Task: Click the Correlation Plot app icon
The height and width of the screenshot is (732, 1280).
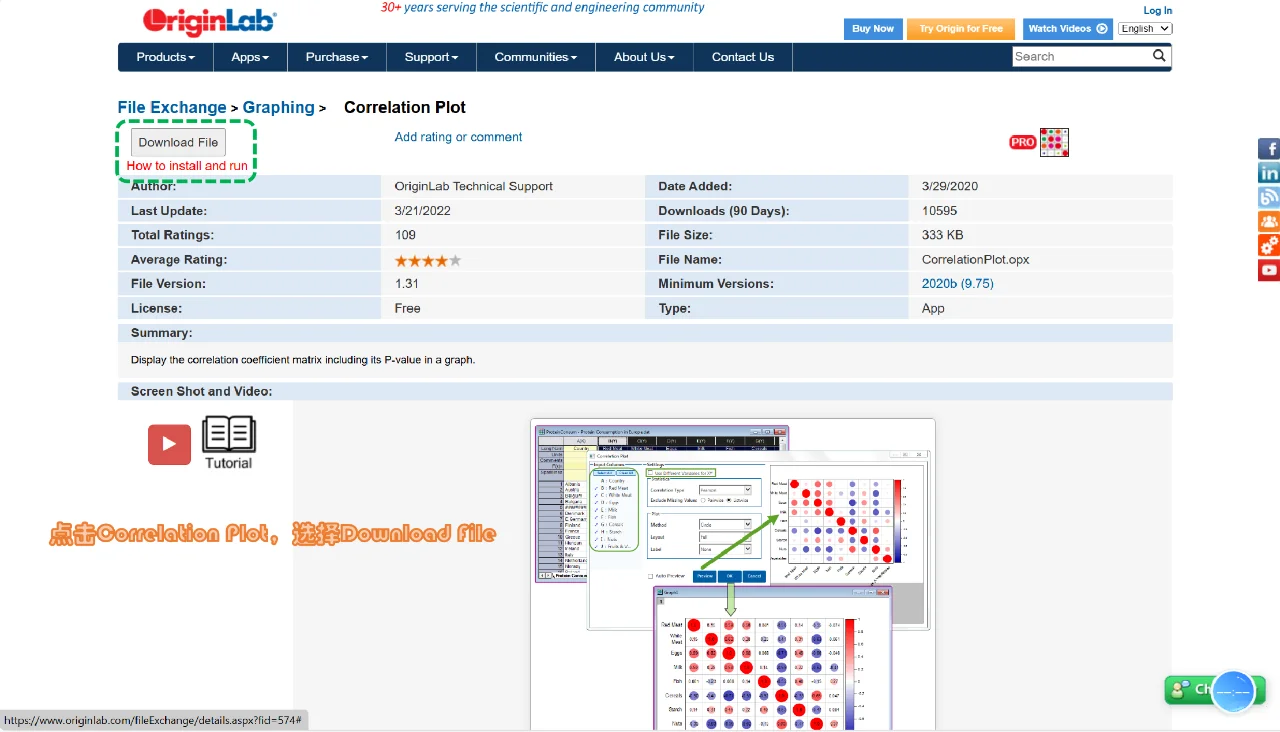Action: [1054, 142]
